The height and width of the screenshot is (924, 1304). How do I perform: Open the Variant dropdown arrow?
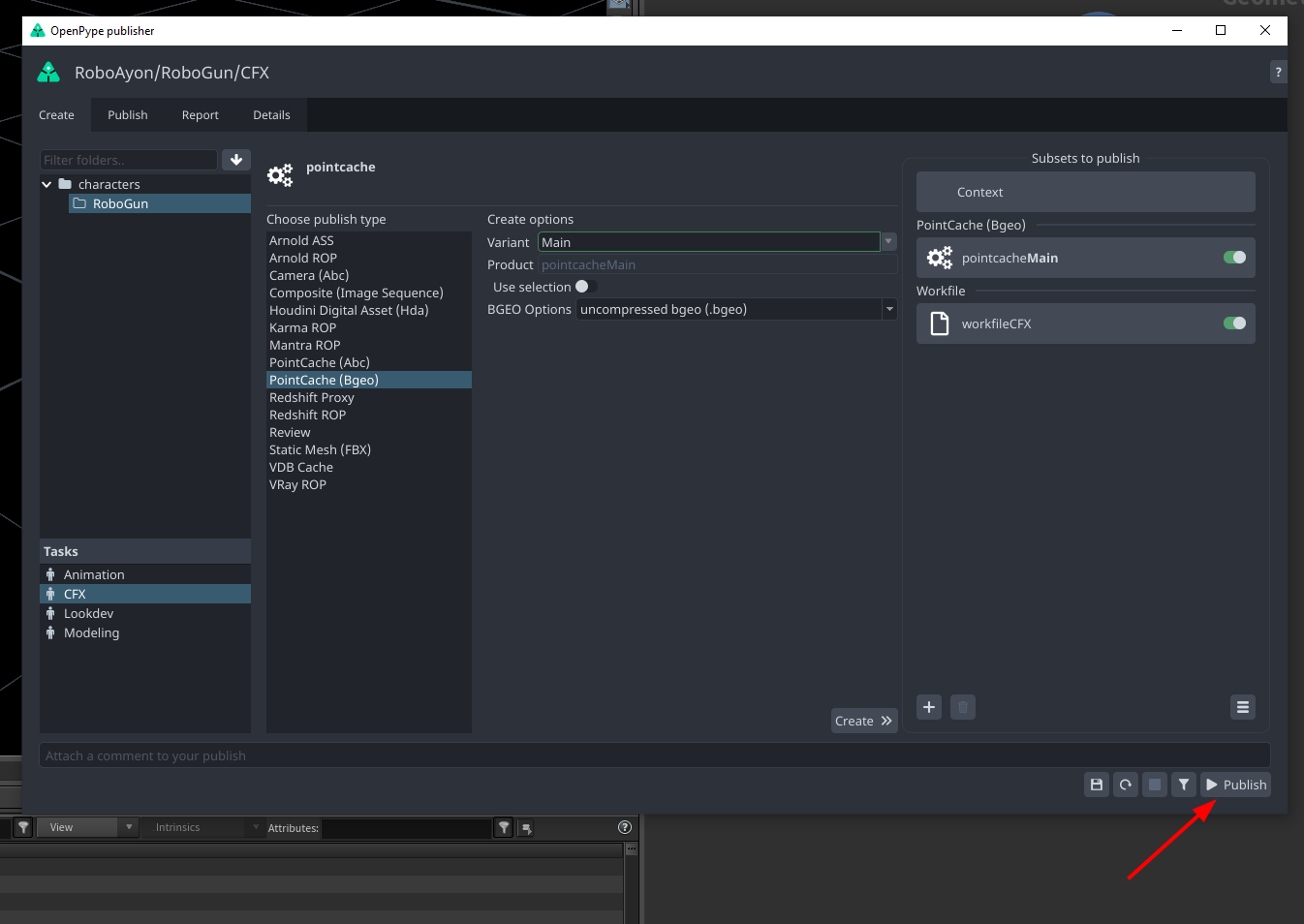click(x=887, y=241)
